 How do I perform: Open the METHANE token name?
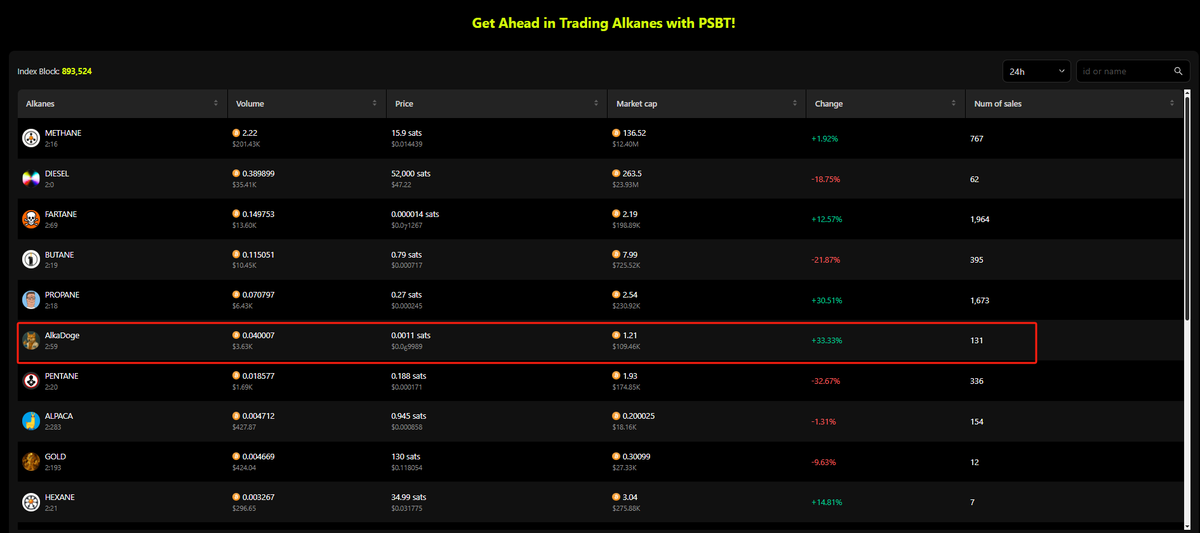tap(63, 133)
